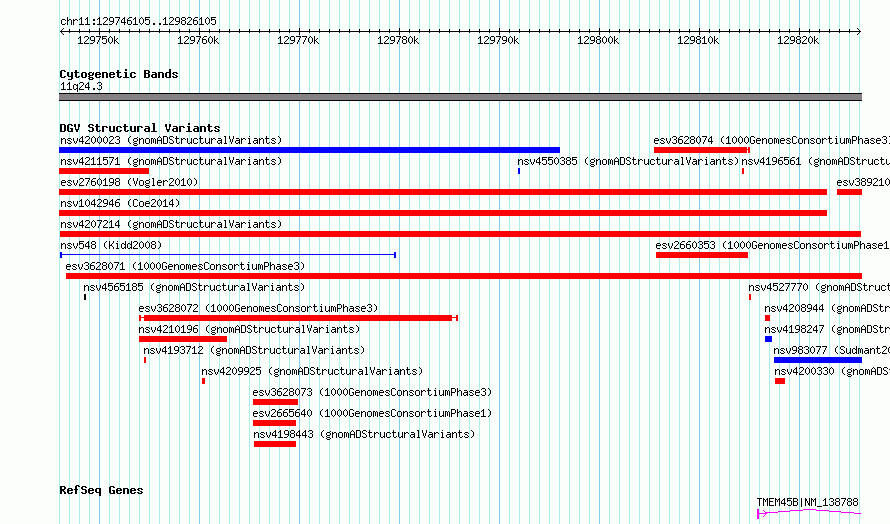The width and height of the screenshot is (890, 524).
Task: Select the red bar under esv3628073
Action: click(x=275, y=403)
